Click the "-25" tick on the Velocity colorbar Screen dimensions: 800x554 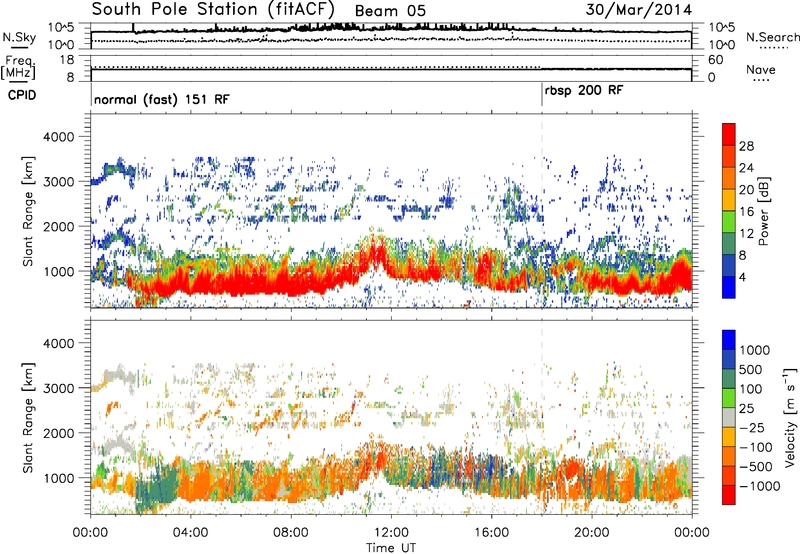pyautogui.click(x=751, y=427)
